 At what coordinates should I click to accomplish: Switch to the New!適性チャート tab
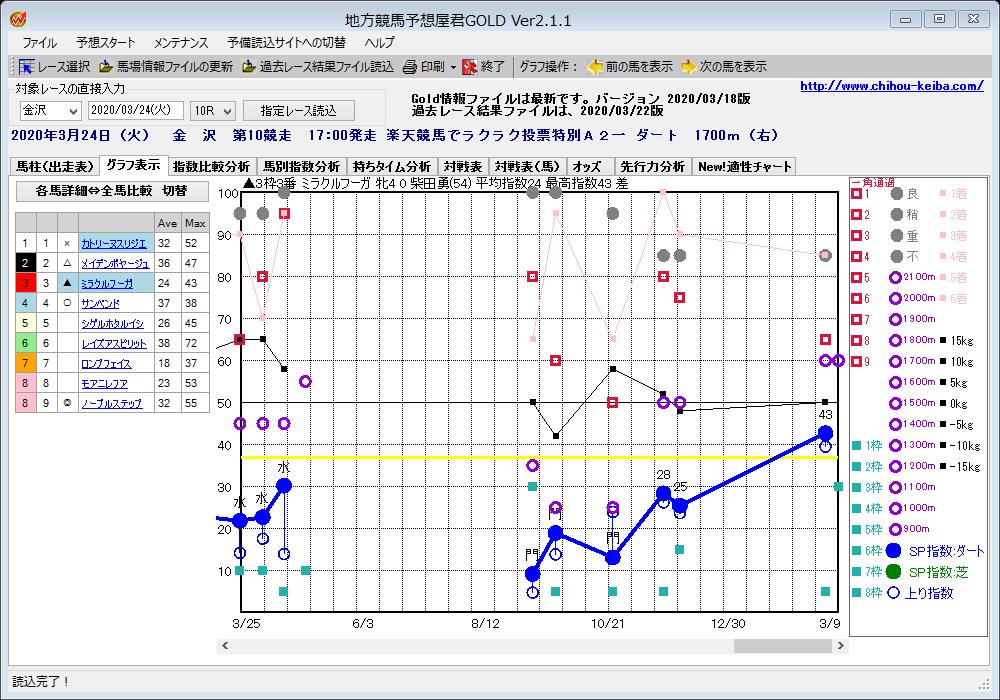(x=744, y=166)
